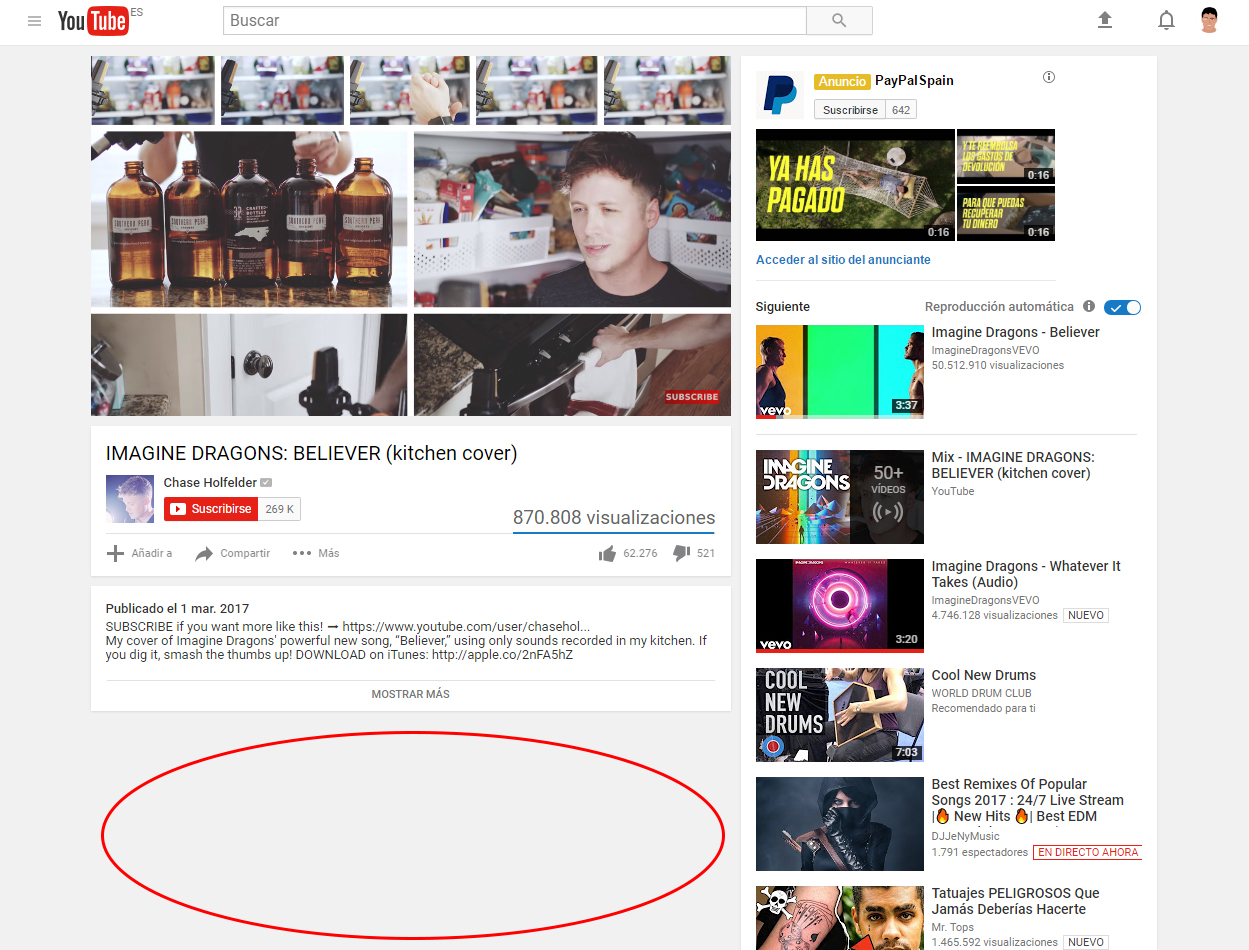Open the hamburger navigation menu

[35, 20]
